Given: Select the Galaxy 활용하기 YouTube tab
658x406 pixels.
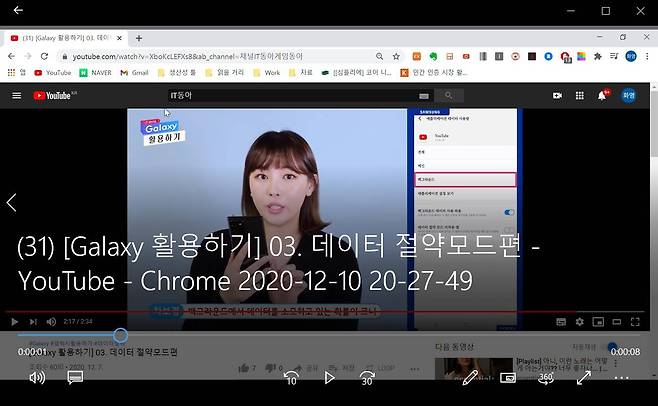Looking at the screenshot, I should point(65,38).
